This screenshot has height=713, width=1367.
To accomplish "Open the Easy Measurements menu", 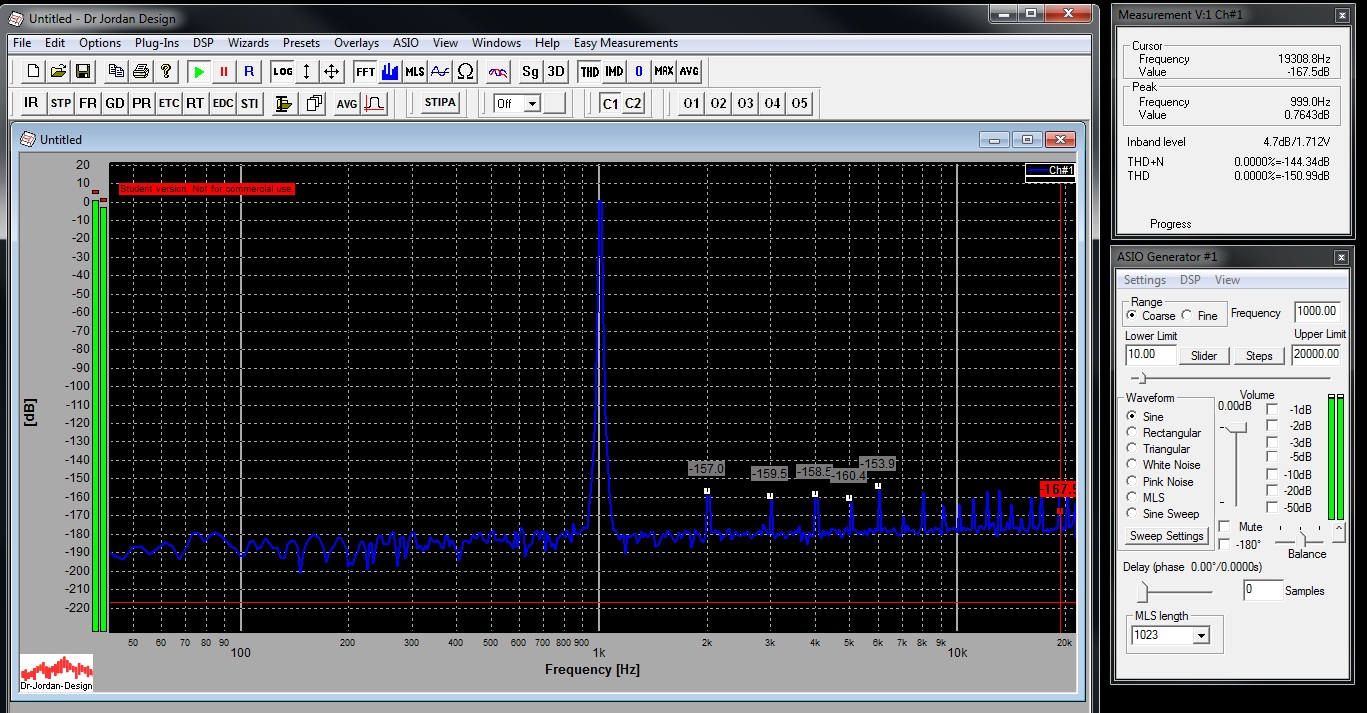I will [x=626, y=43].
